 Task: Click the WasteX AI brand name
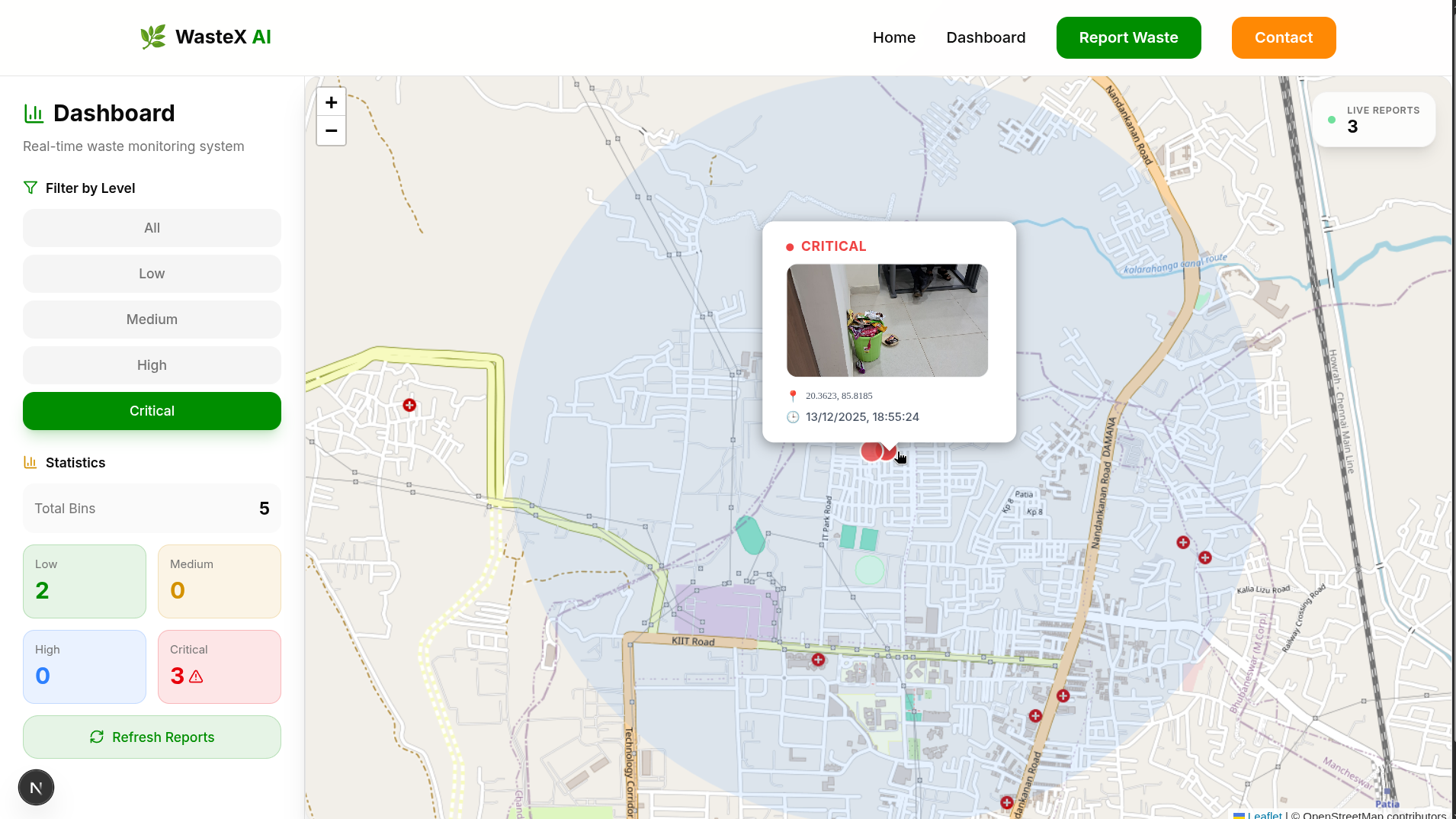[223, 37]
